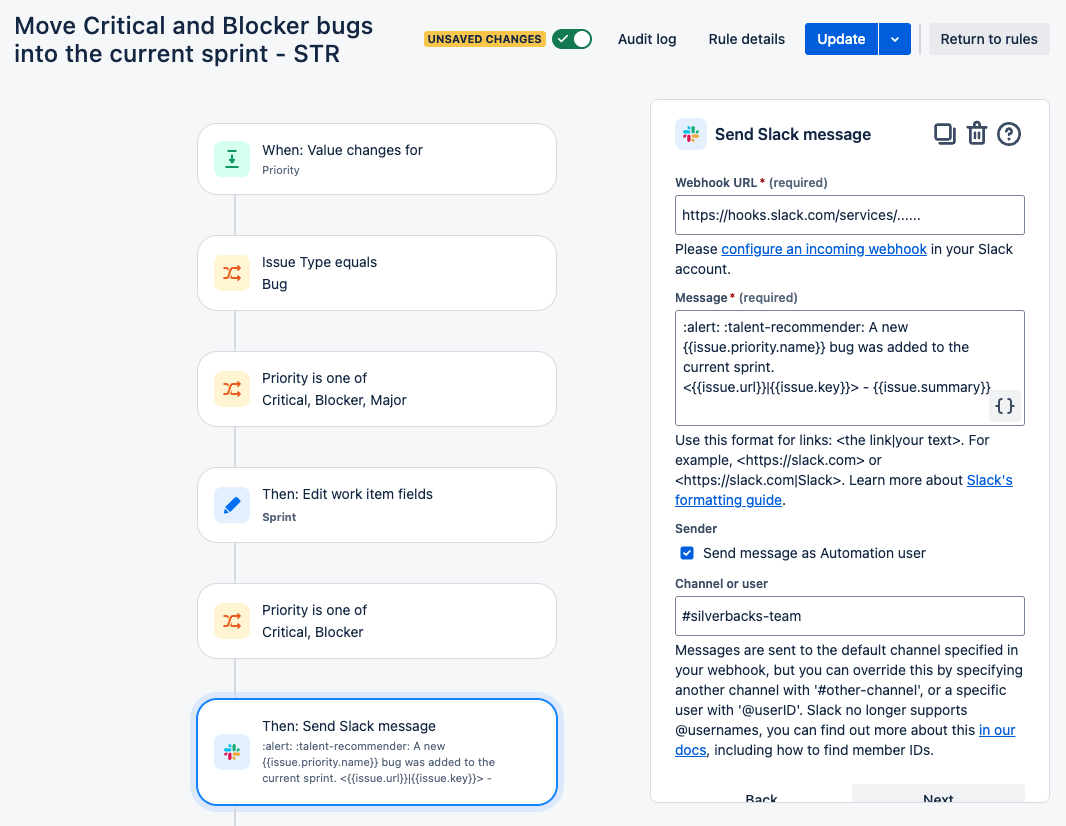Insert smart value with curly braces button
This screenshot has height=826, width=1066.
[x=1004, y=406]
